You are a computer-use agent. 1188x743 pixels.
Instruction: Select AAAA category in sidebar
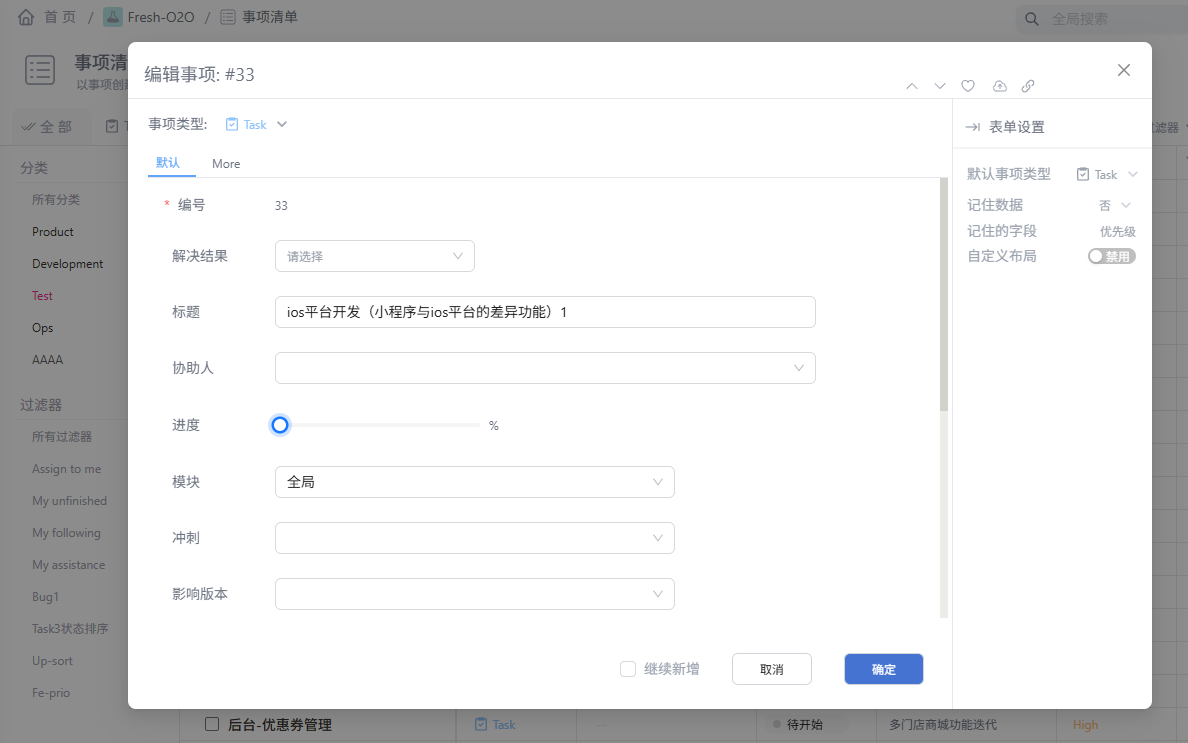tap(48, 360)
